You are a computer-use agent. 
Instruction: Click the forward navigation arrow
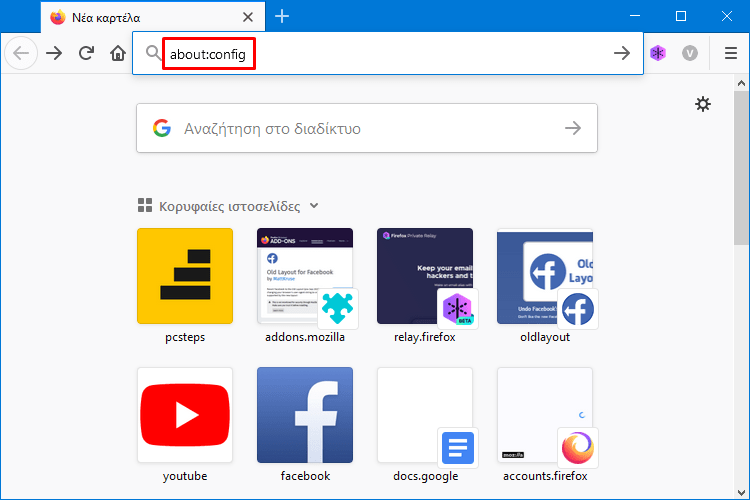pos(54,53)
